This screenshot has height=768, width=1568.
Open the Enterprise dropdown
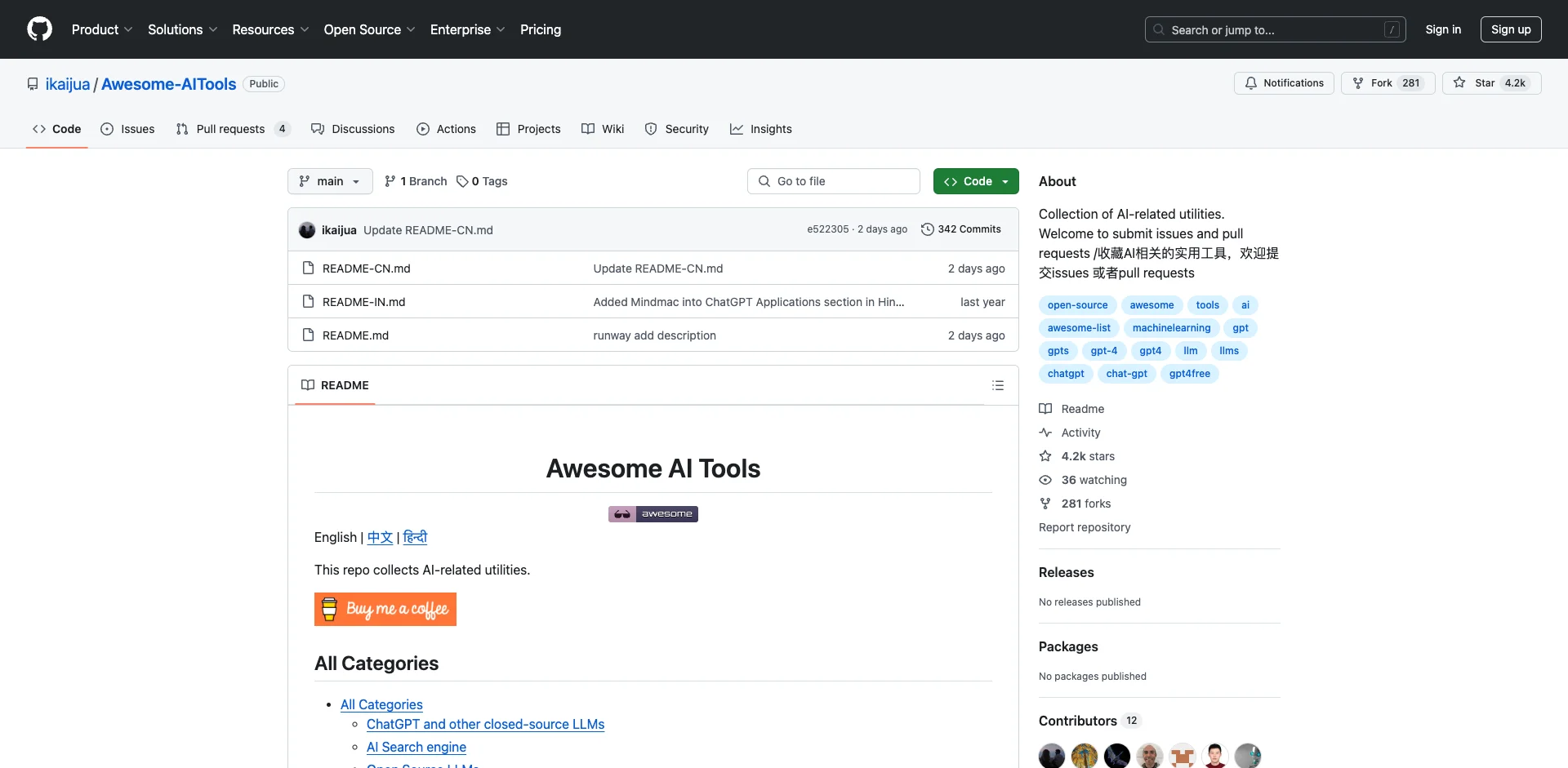click(x=467, y=29)
